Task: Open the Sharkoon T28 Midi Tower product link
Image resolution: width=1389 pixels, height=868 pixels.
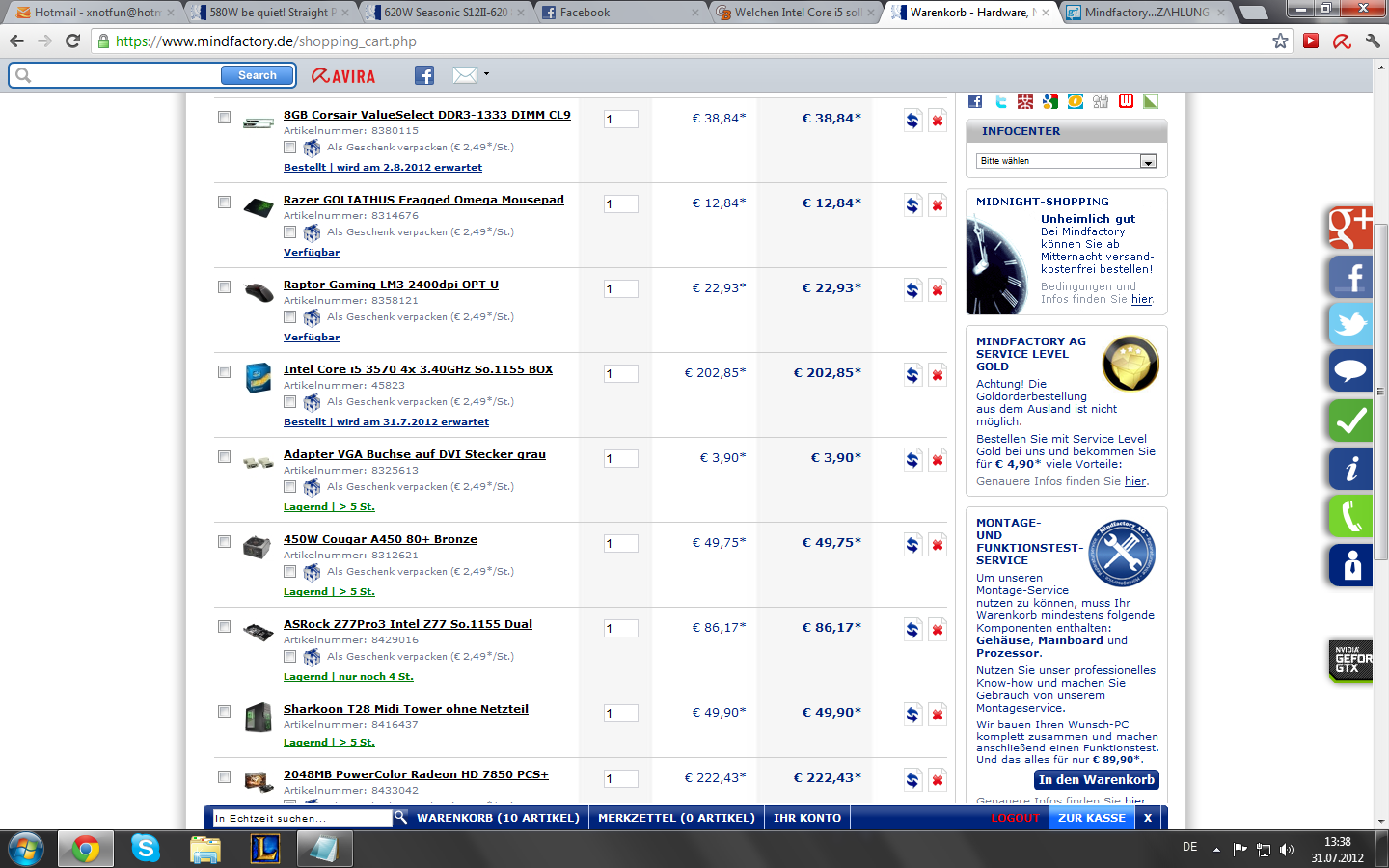Action: click(406, 709)
